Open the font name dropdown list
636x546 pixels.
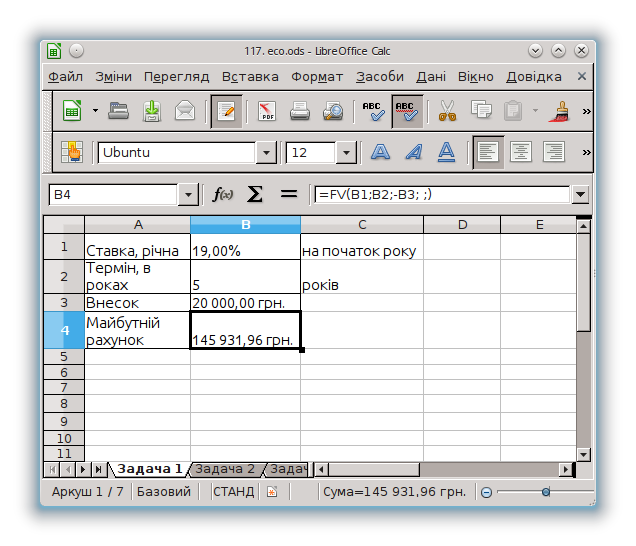click(266, 153)
